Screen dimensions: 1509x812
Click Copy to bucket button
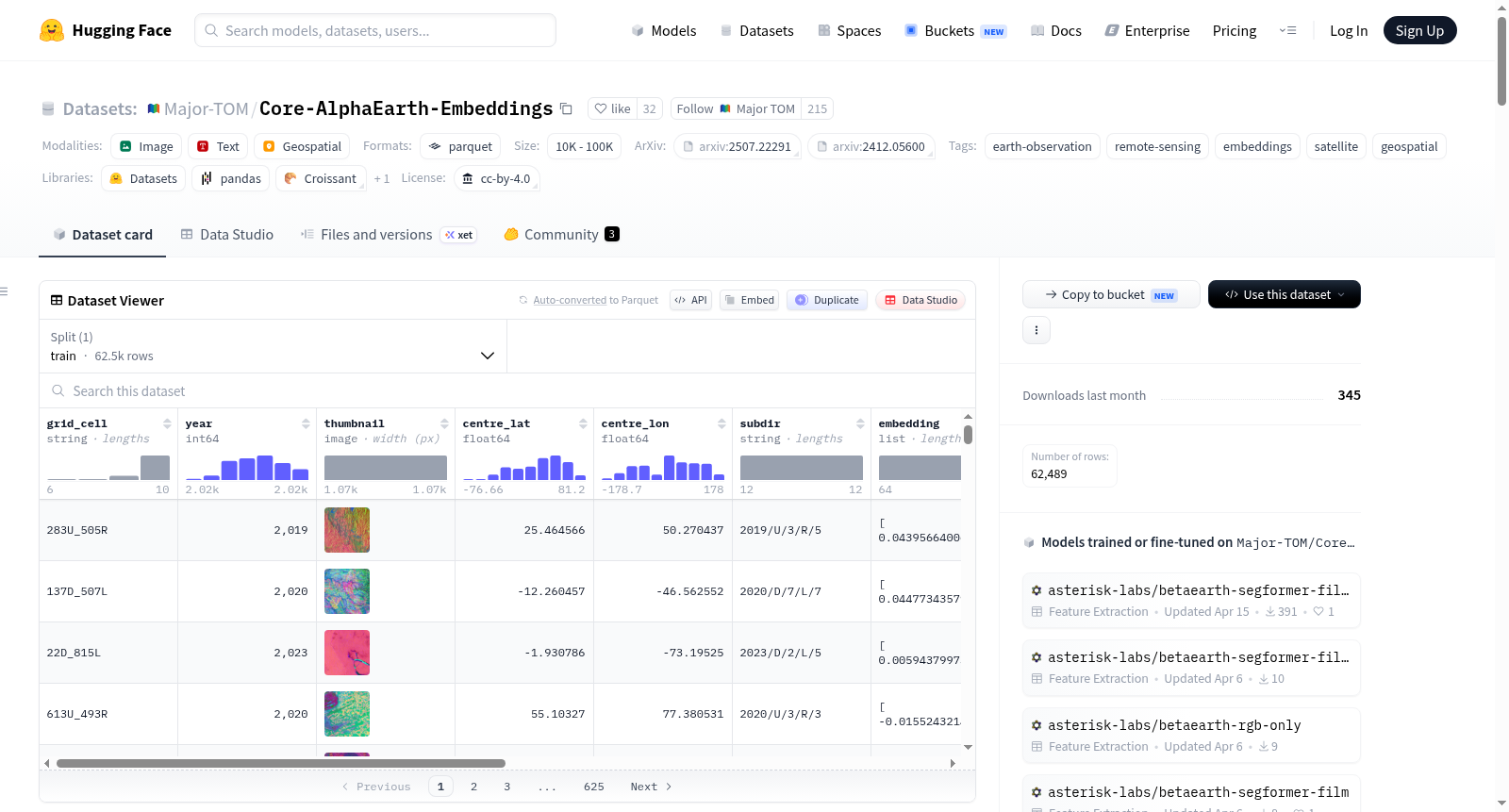1111,294
